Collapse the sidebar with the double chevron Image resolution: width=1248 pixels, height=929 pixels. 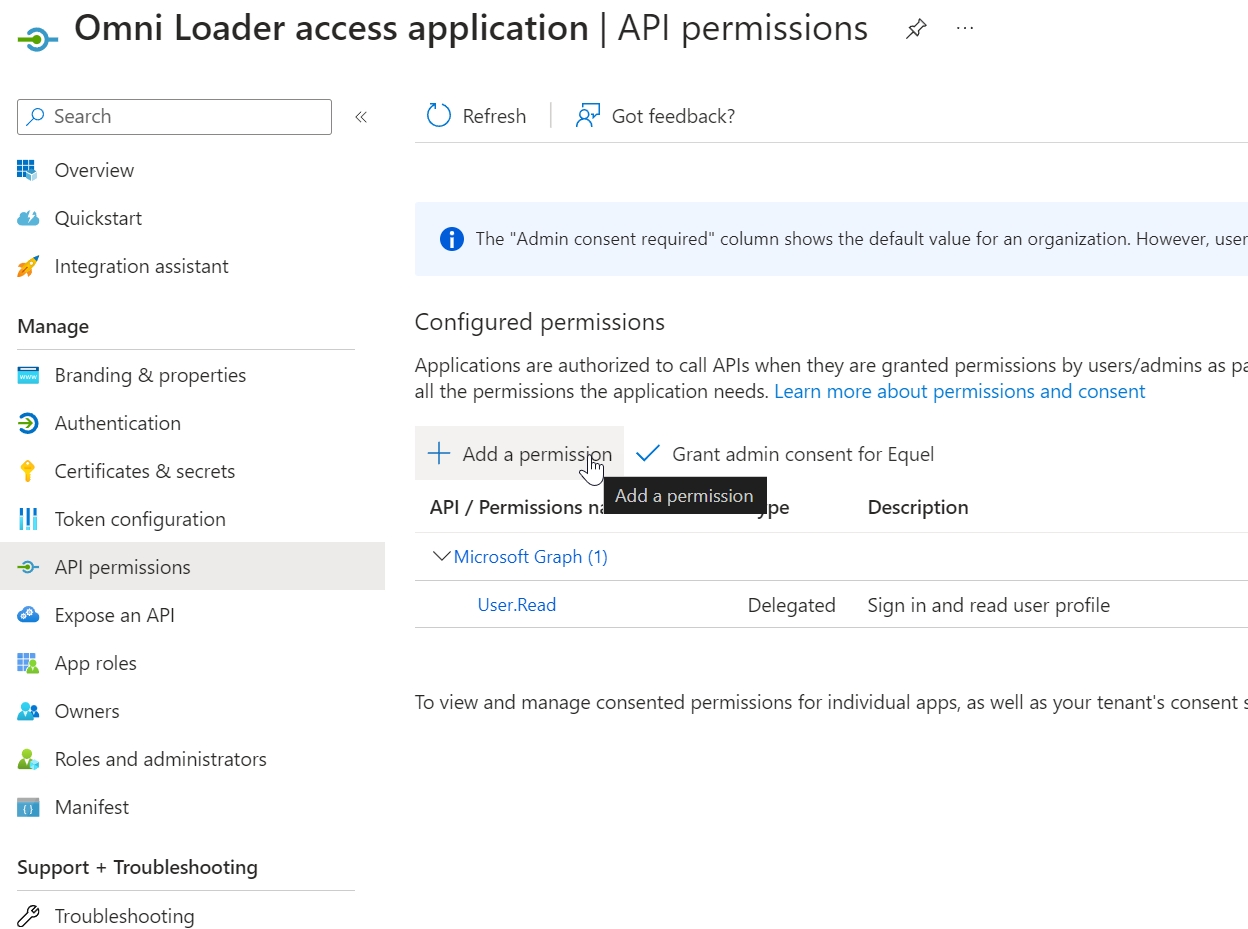pos(361,117)
